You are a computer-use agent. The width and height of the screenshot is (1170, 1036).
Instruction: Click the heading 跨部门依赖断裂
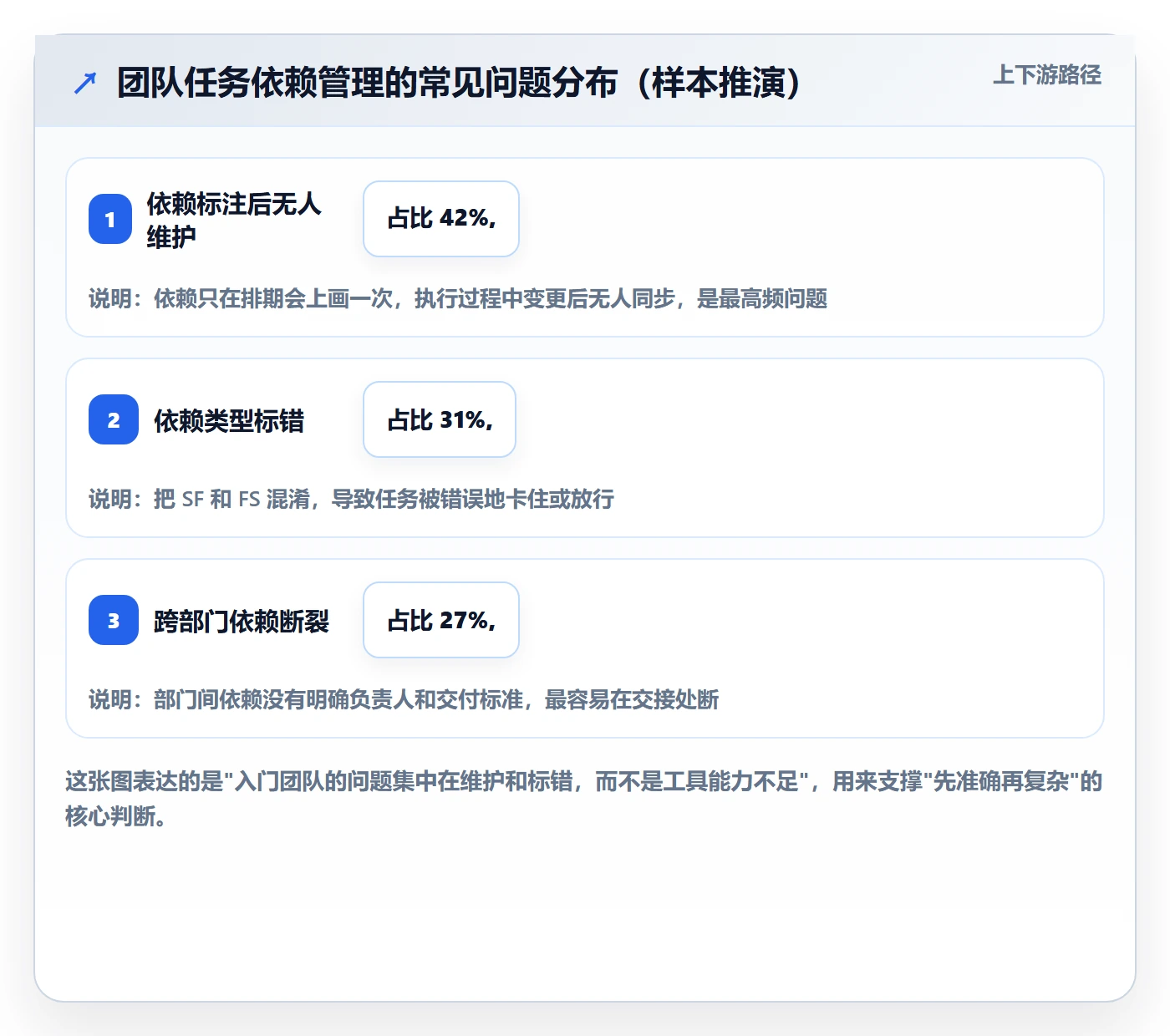click(242, 621)
